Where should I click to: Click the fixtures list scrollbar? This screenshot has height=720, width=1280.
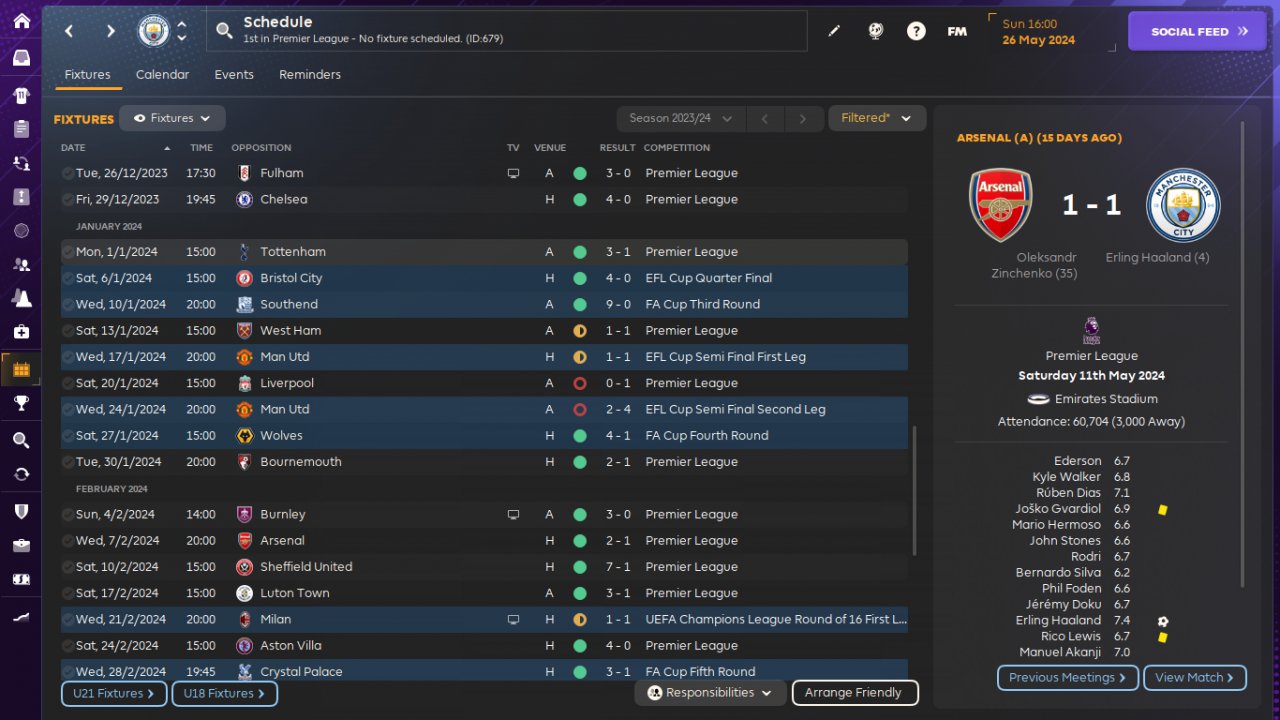click(913, 490)
